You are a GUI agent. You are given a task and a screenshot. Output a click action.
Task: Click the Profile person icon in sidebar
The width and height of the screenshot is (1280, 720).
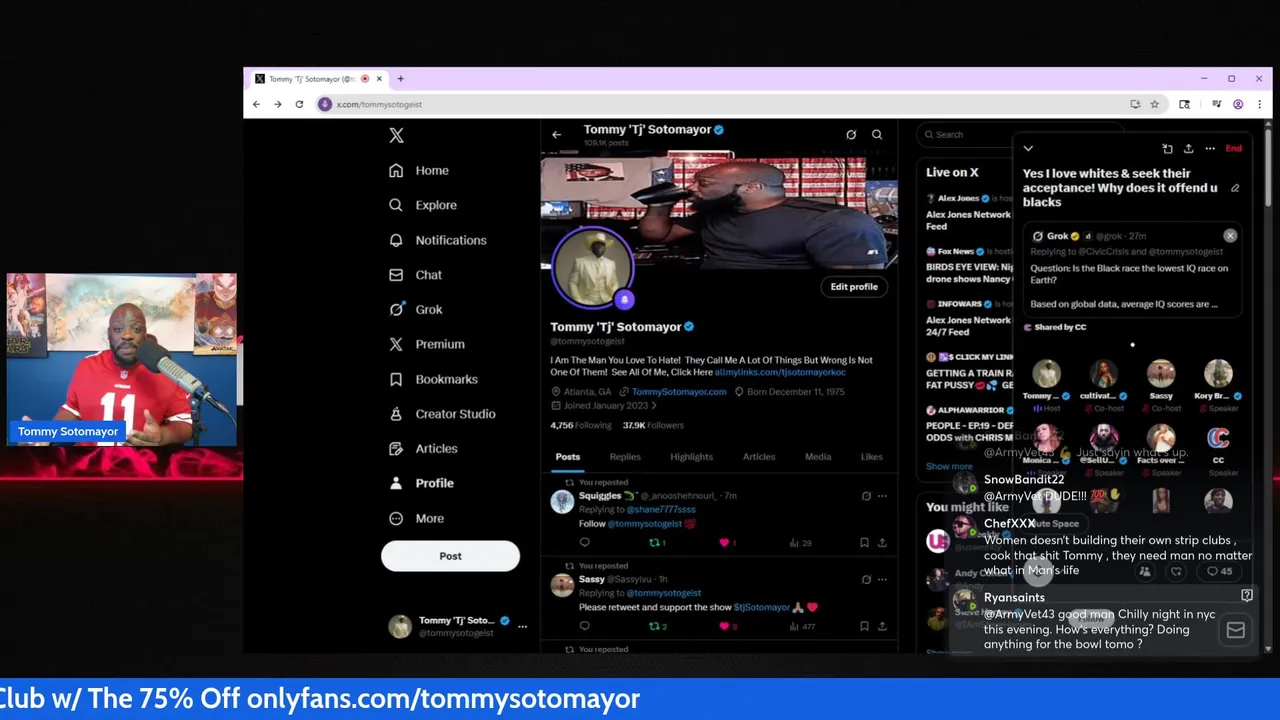coord(396,483)
